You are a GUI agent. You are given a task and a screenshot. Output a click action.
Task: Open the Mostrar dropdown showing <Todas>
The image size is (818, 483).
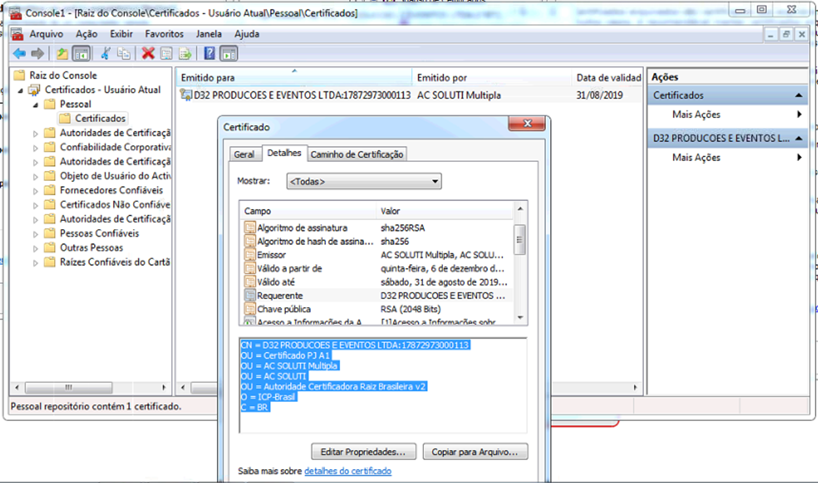point(364,182)
